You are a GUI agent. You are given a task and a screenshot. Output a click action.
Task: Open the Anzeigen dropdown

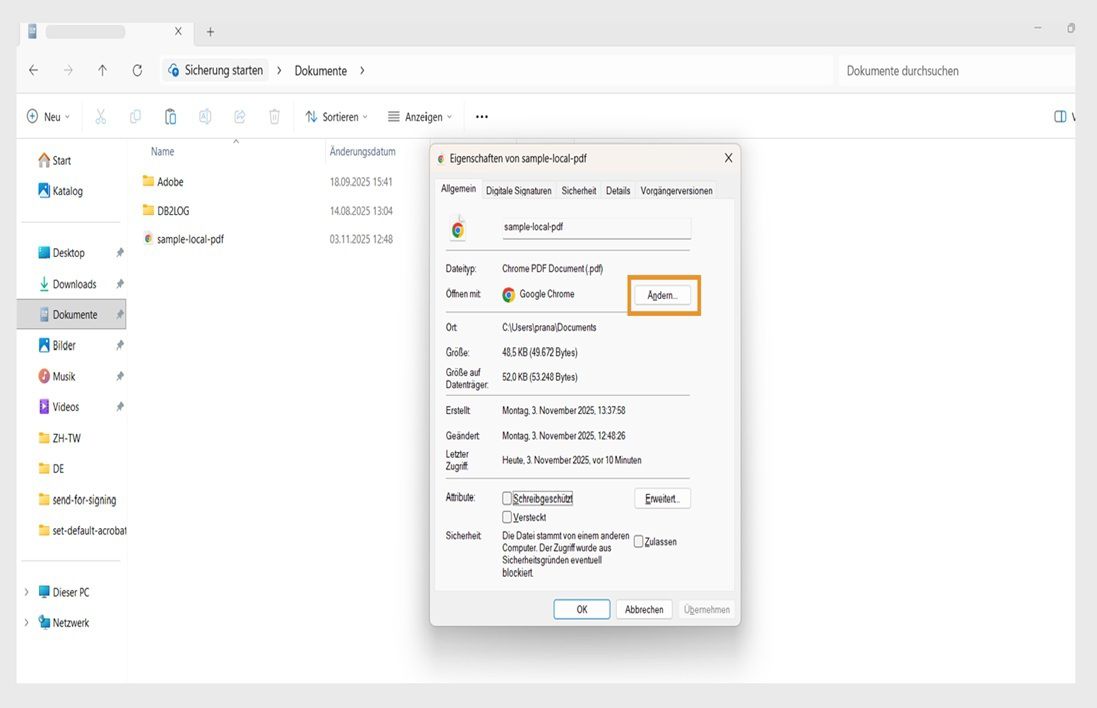419,116
